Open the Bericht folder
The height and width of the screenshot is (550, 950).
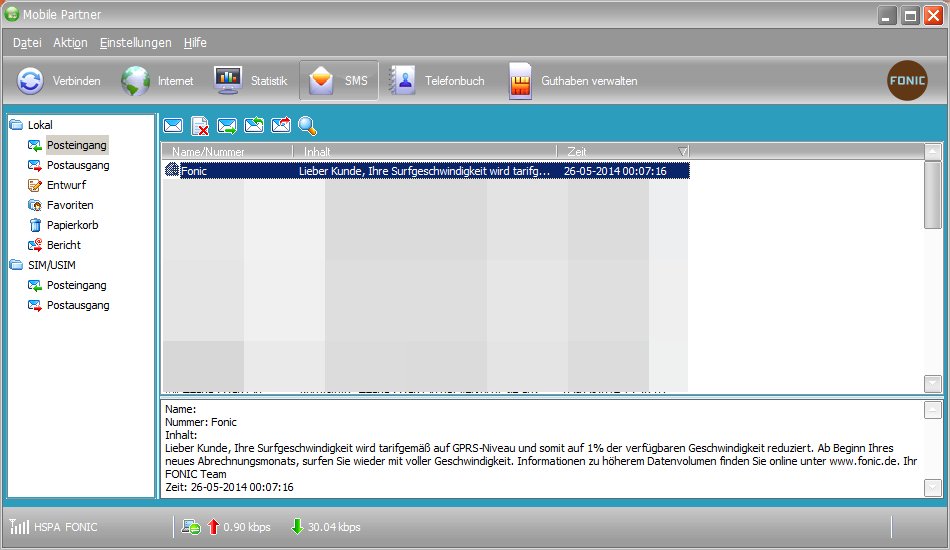coord(64,245)
